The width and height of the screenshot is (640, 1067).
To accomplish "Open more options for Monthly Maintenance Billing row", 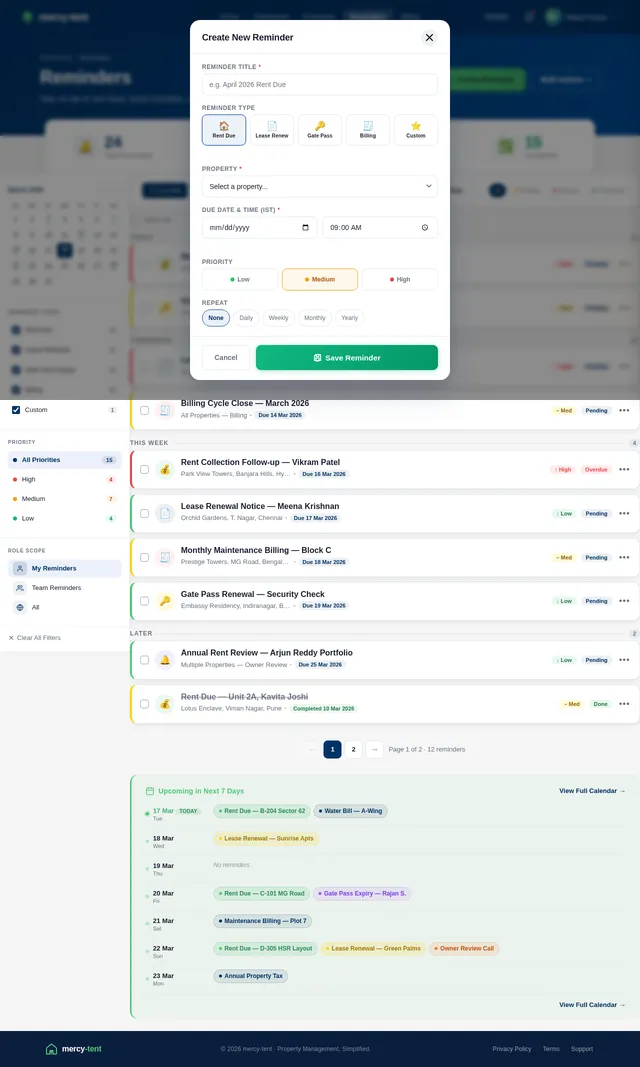I will 624,557.
